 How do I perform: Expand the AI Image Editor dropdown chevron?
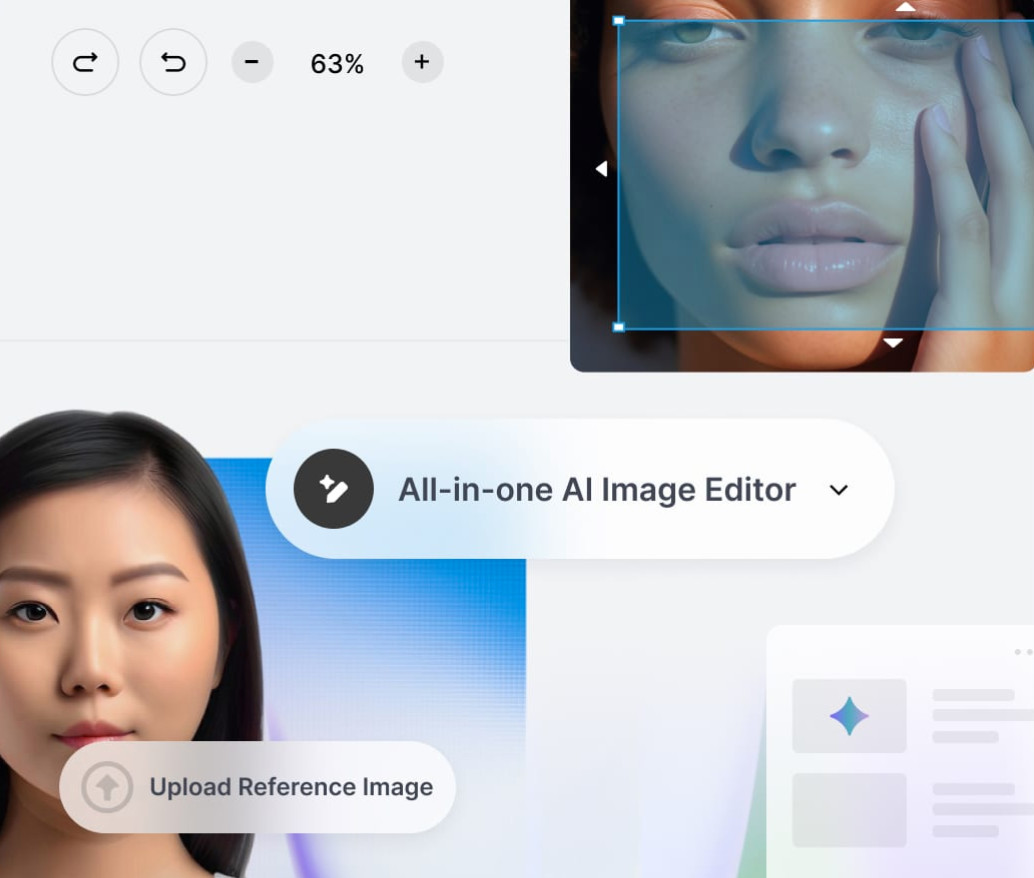[839, 490]
